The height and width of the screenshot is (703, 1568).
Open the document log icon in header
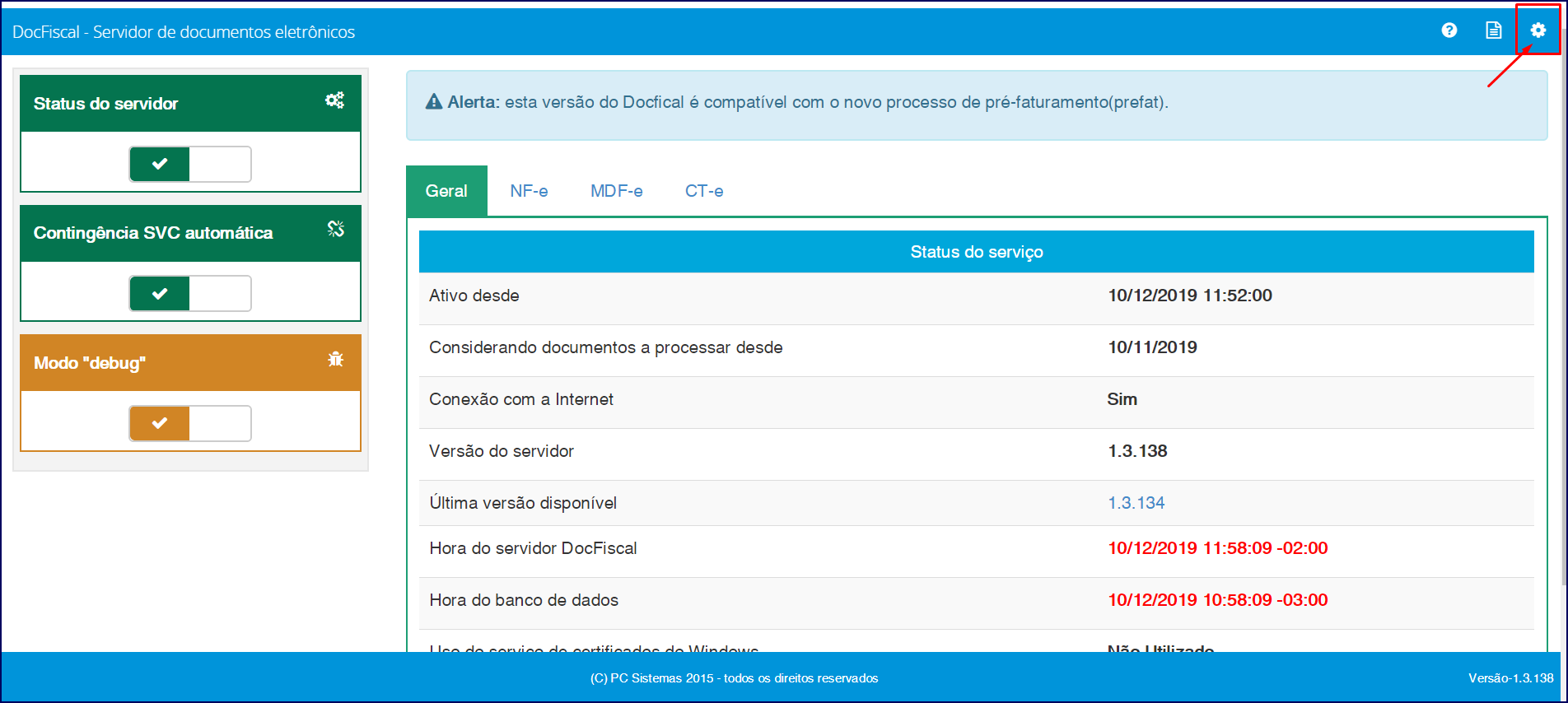pos(1493,30)
